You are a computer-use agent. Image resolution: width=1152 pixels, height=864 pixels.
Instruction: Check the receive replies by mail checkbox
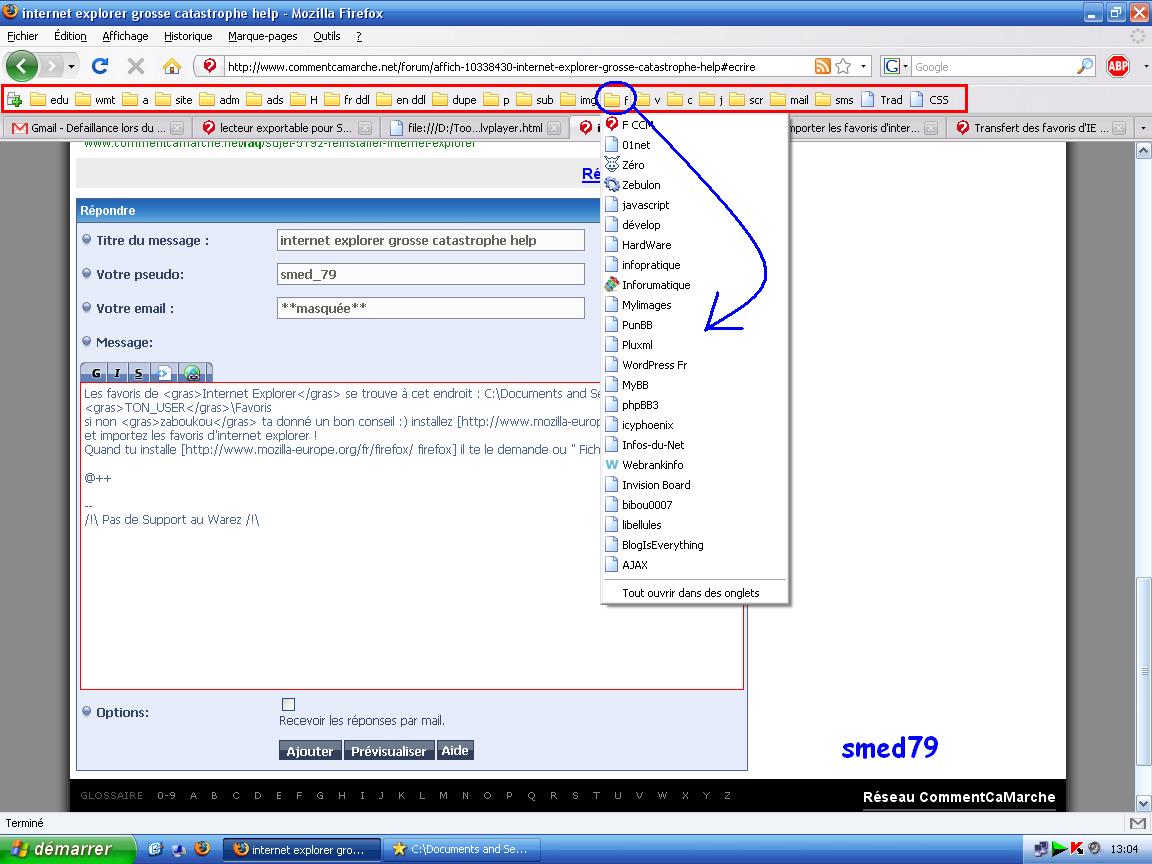click(289, 704)
